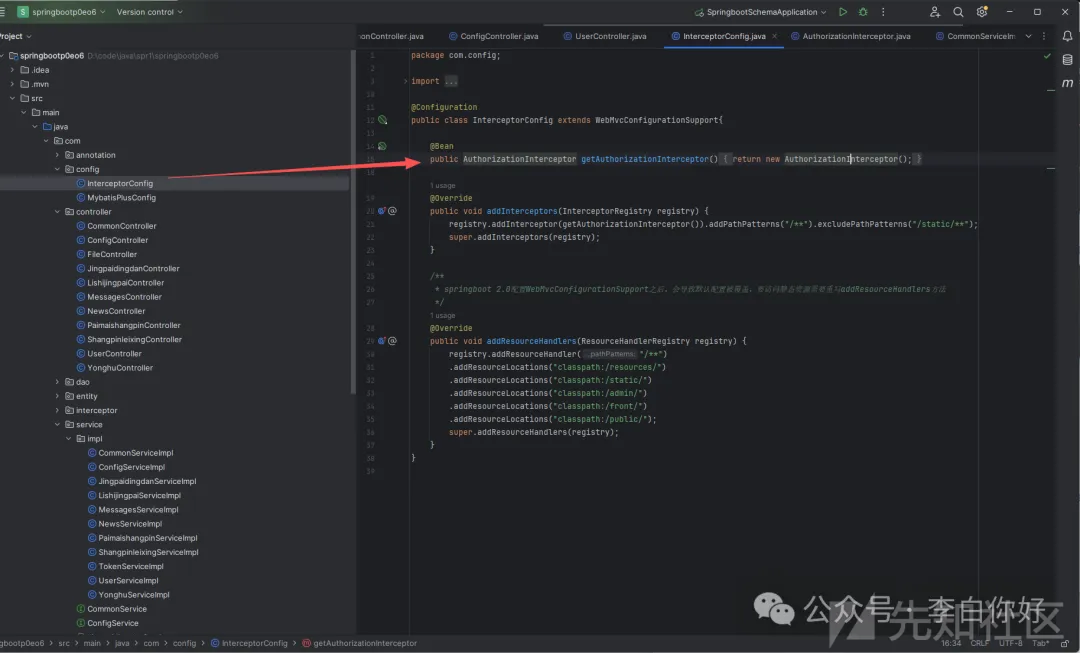Open Search Everywhere magnifier icon
Viewport: 1080px width, 653px height.
(958, 12)
